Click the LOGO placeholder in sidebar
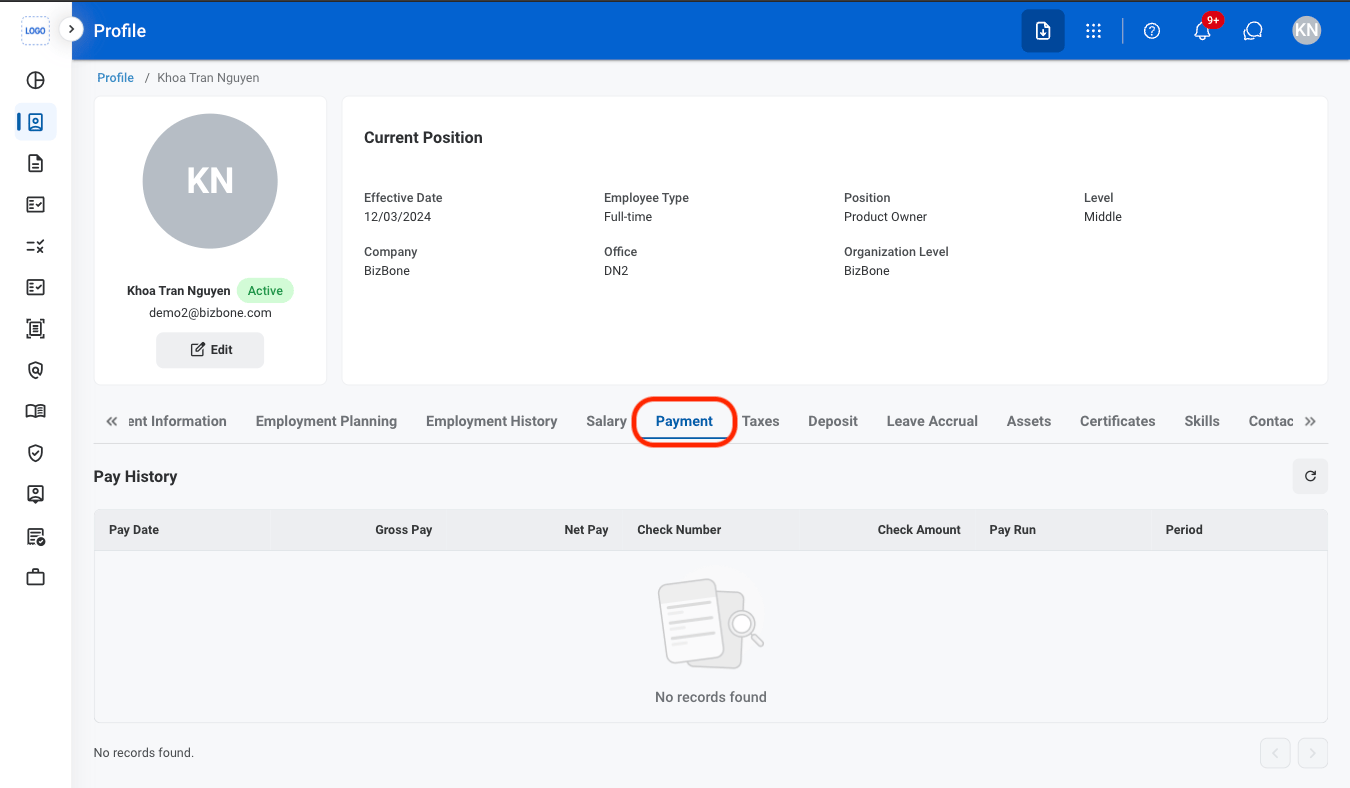Screen dimensions: 1350x788 click(35, 31)
